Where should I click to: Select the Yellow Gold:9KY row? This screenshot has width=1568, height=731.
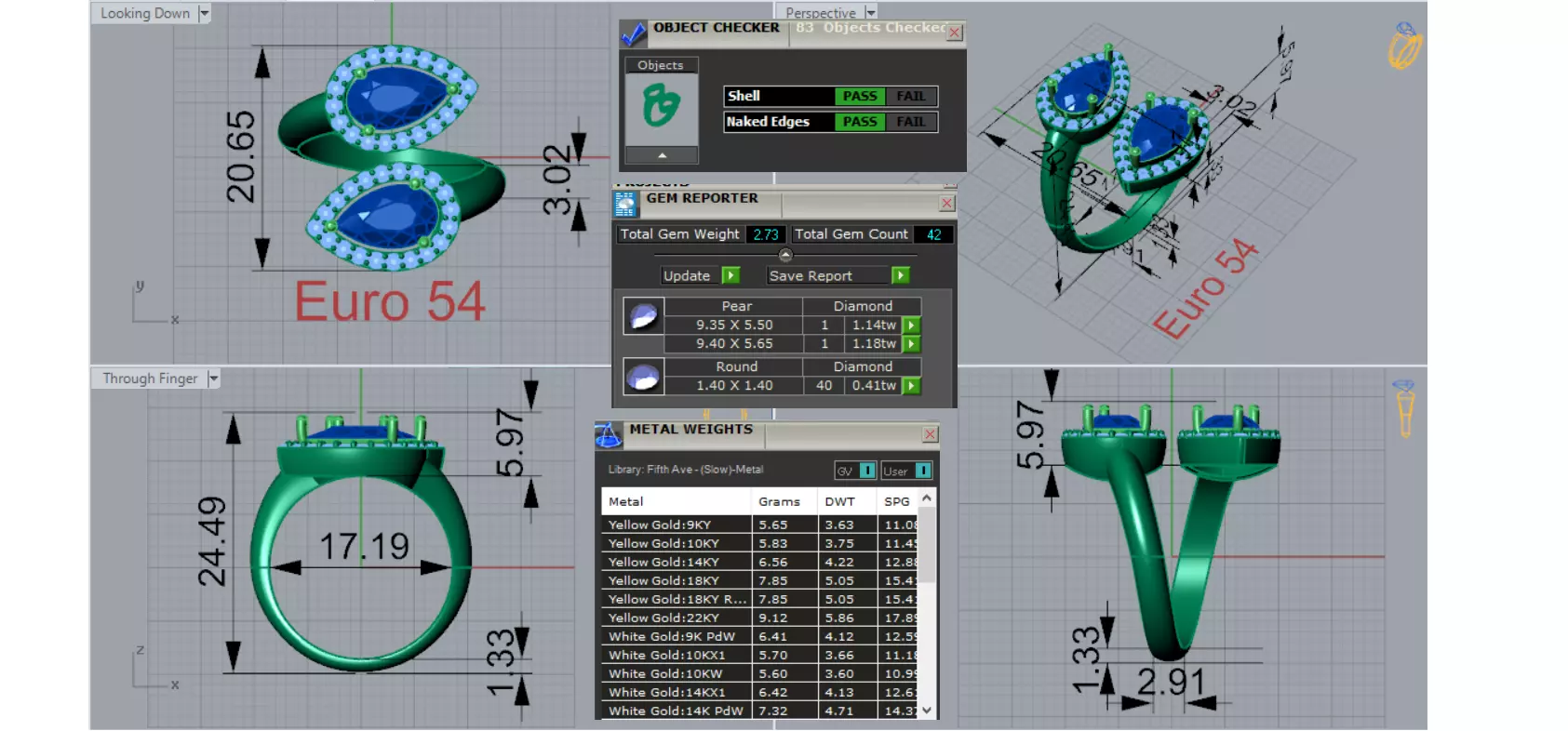759,525
